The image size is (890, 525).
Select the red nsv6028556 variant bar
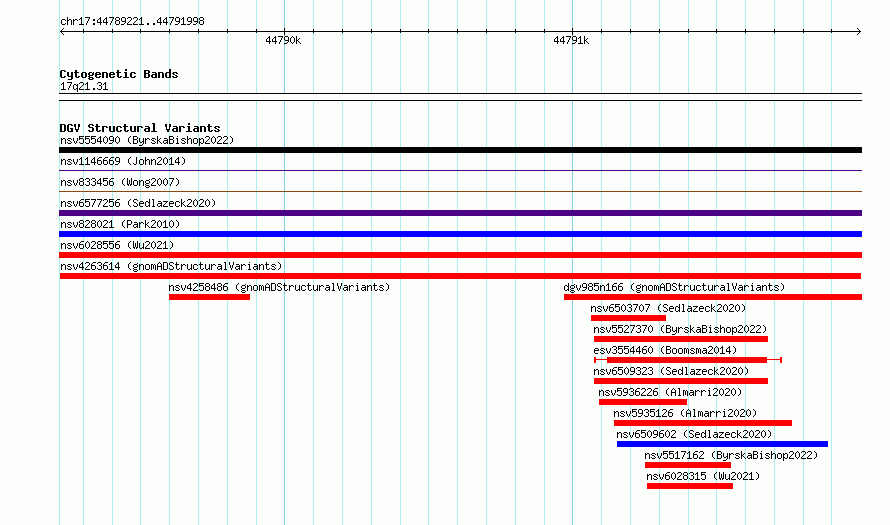click(x=460, y=255)
